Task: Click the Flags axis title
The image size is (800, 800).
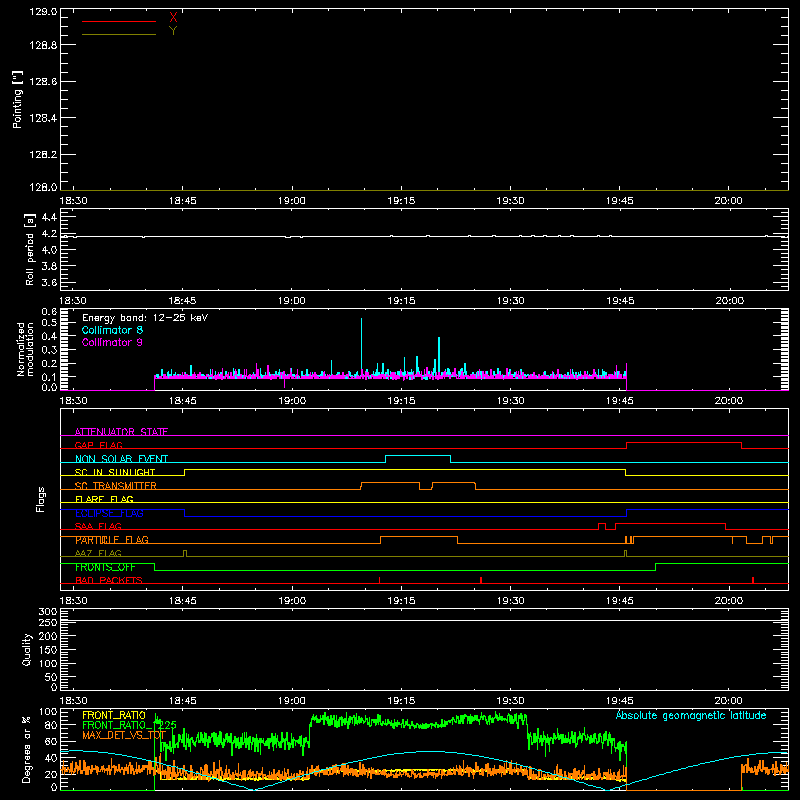Action: click(41, 499)
